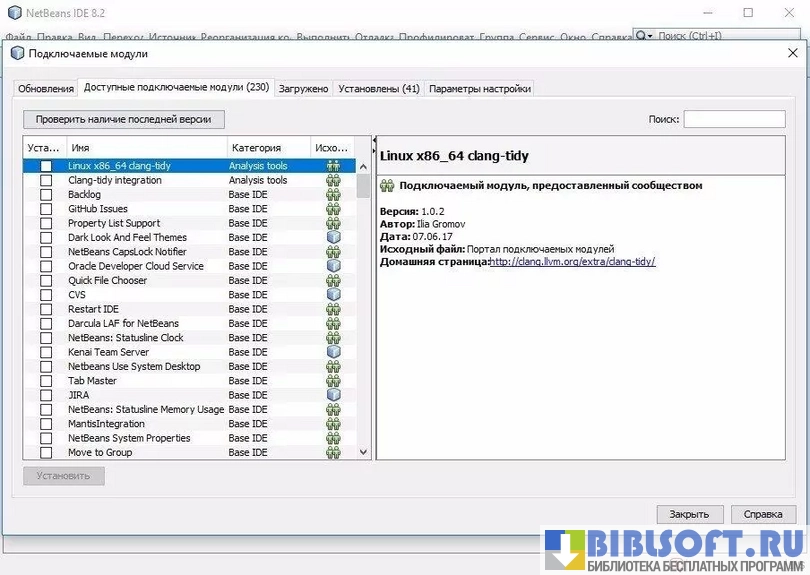Image resolution: width=810 pixels, height=575 pixels.
Task: Click the search magnifier icon in IDE toolbar
Action: [x=644, y=36]
